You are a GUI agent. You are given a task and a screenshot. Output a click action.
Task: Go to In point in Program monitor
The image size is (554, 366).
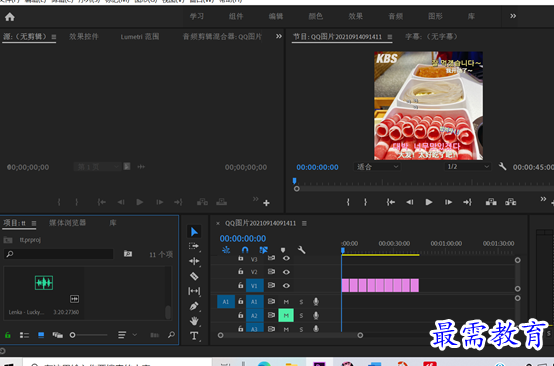click(390, 202)
